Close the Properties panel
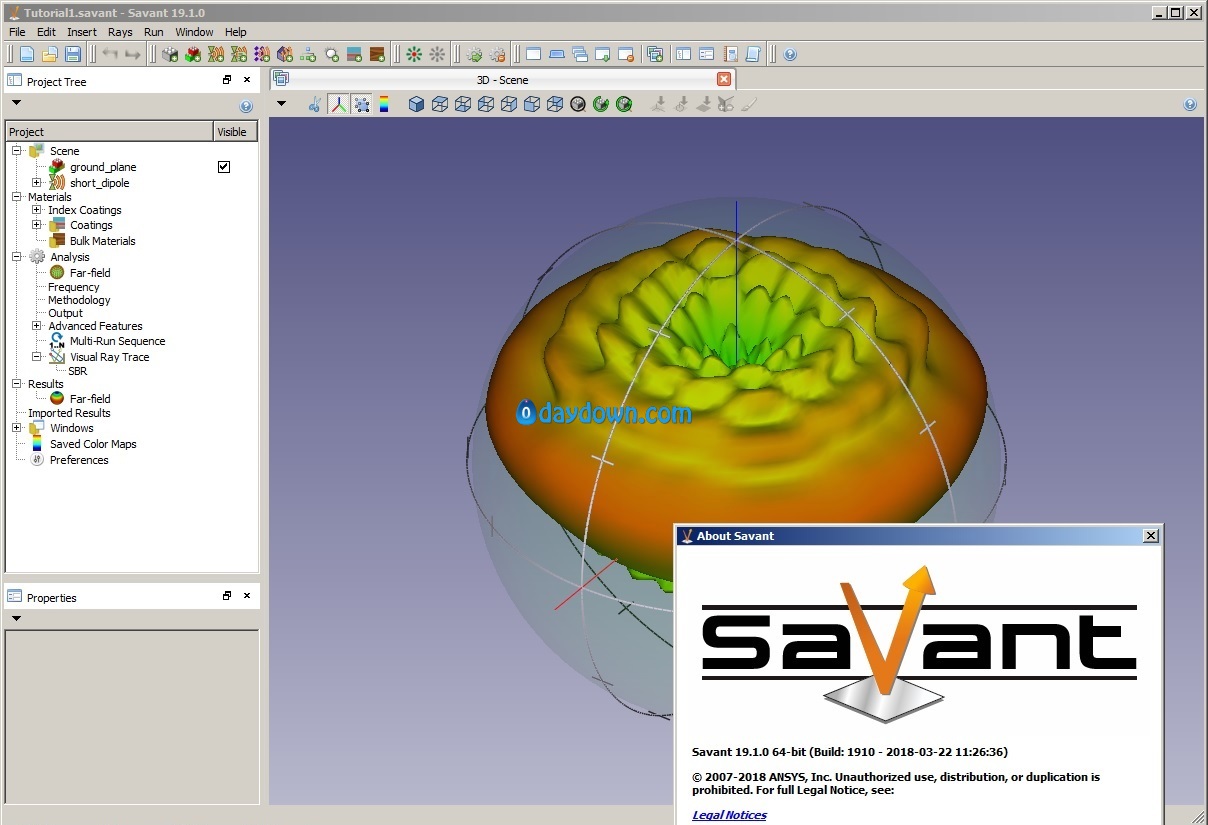 coord(247,596)
